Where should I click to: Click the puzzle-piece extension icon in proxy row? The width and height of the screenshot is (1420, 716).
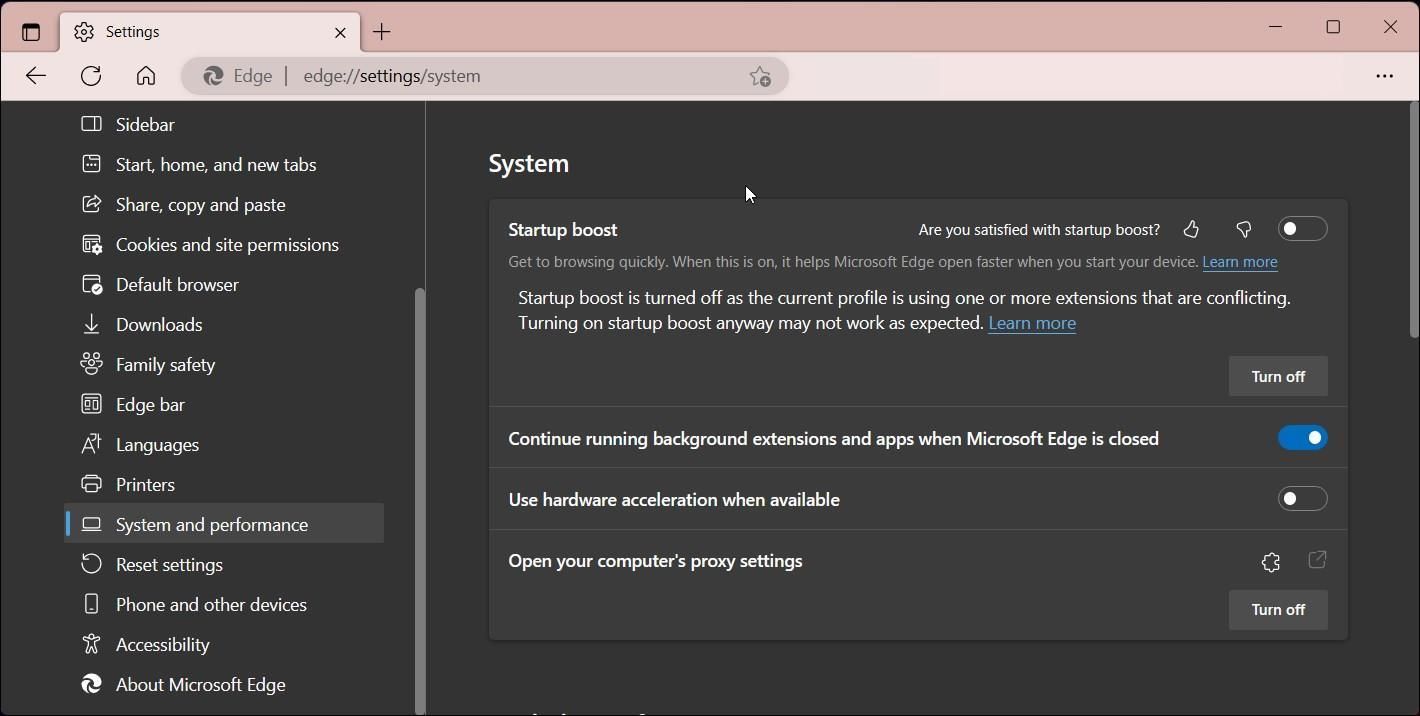(x=1270, y=561)
